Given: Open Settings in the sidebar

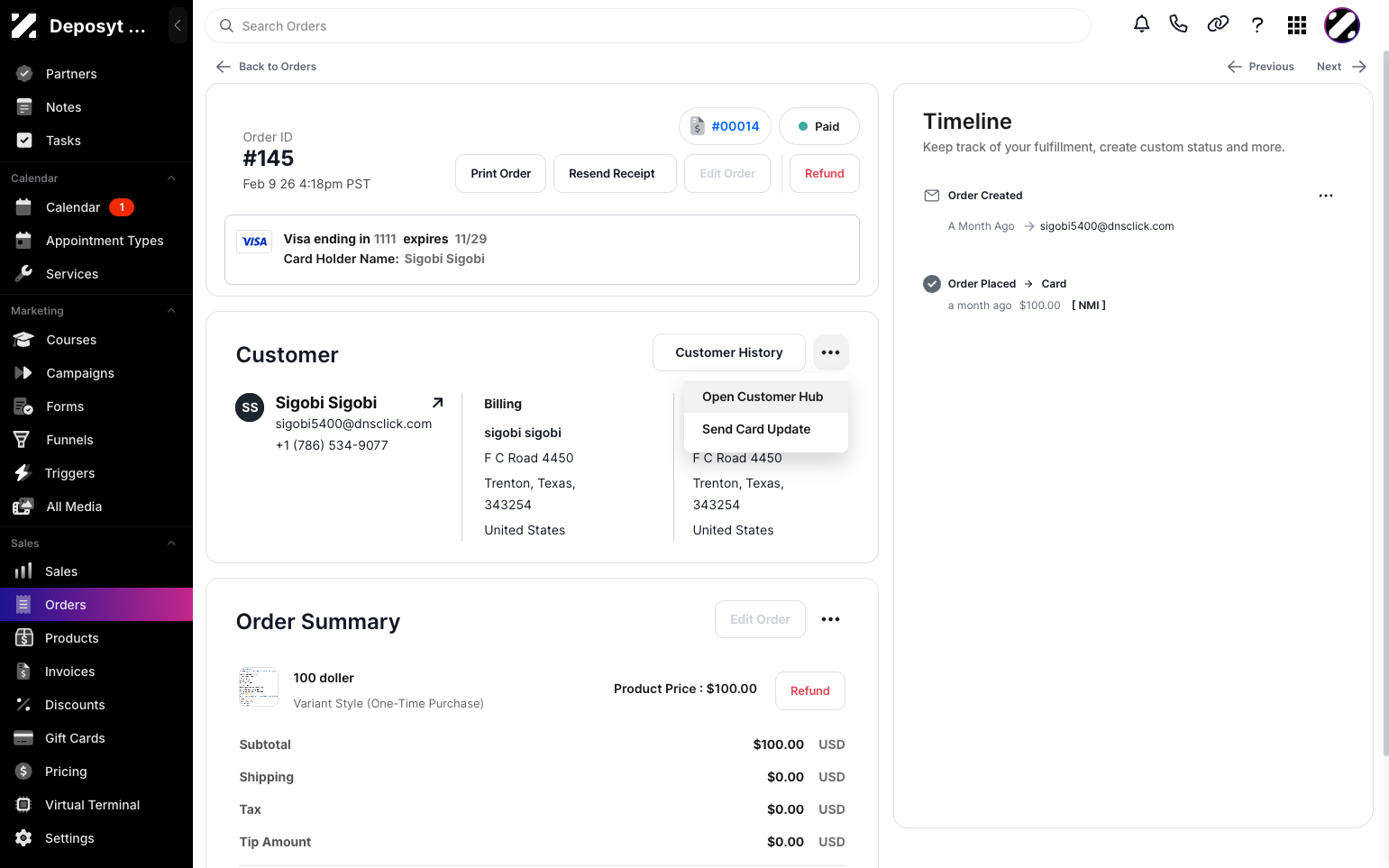Looking at the screenshot, I should (96, 838).
